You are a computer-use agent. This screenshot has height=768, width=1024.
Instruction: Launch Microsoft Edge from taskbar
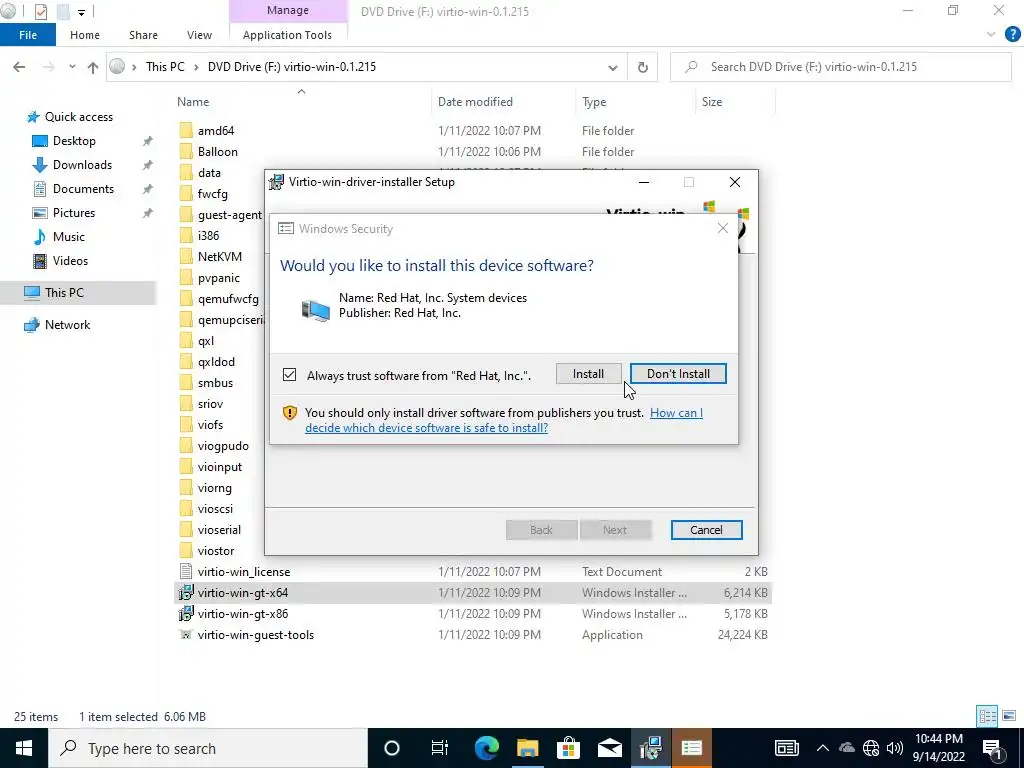tap(487, 748)
